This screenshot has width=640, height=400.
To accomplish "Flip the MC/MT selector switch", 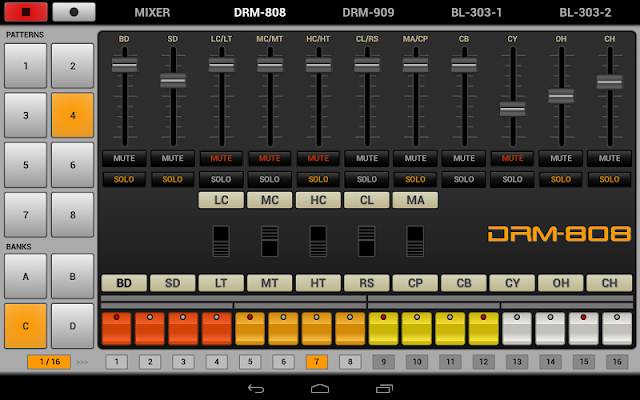I will point(270,241).
